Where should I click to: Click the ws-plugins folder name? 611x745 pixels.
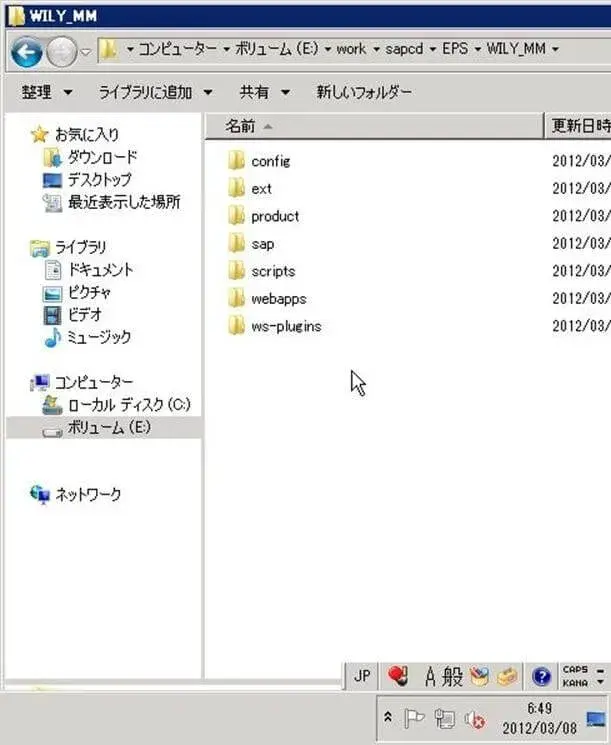pos(286,327)
